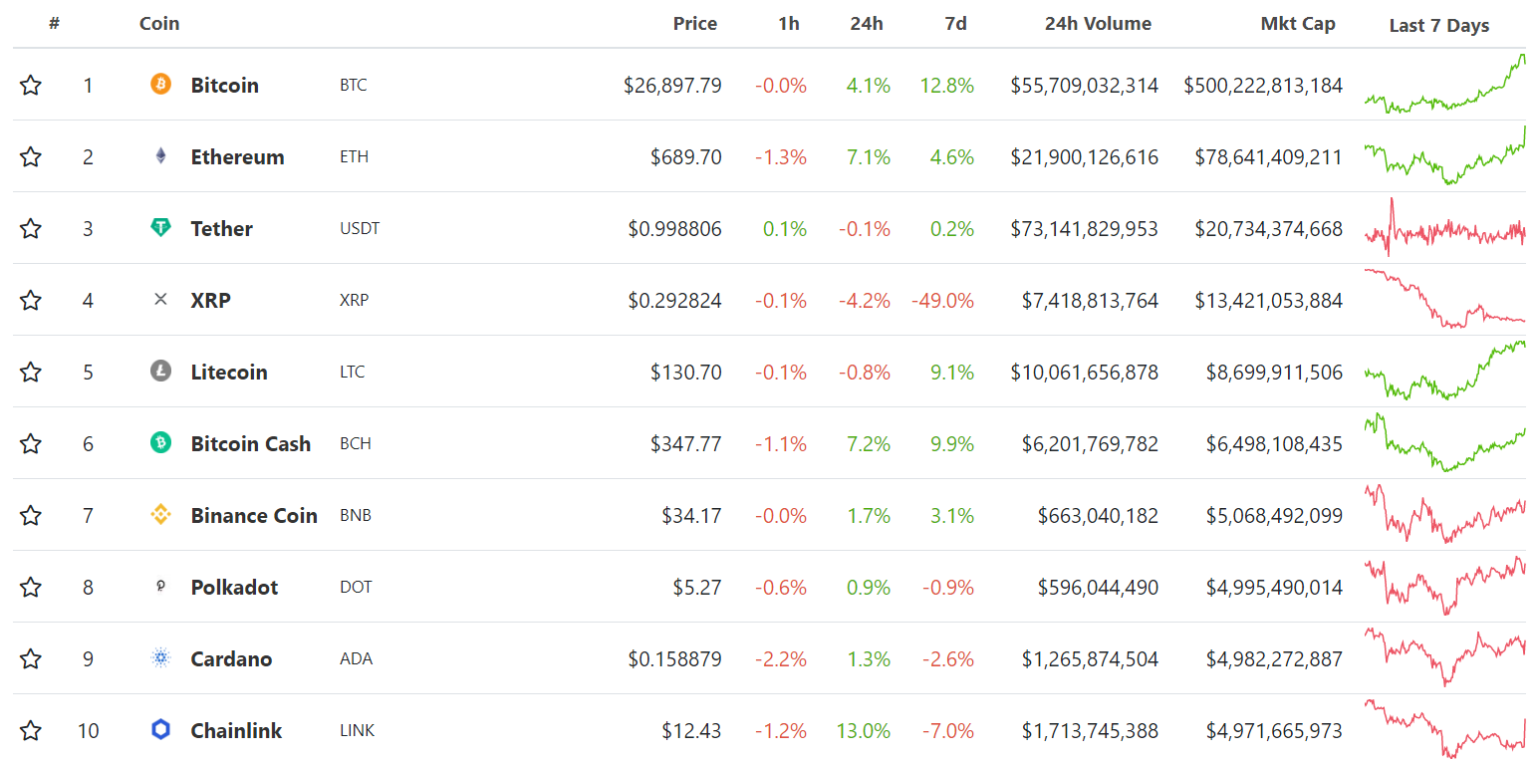Sort by the 24h Volume header
Viewport: 1536px width, 762px height.
click(1098, 23)
